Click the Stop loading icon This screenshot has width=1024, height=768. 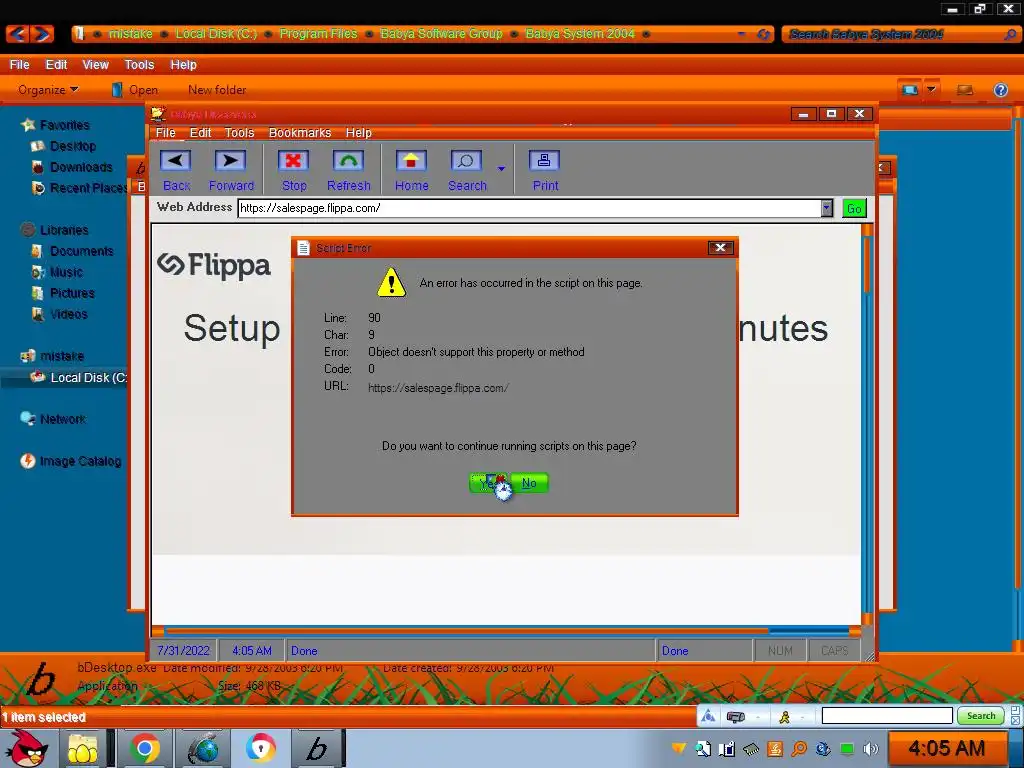click(293, 161)
